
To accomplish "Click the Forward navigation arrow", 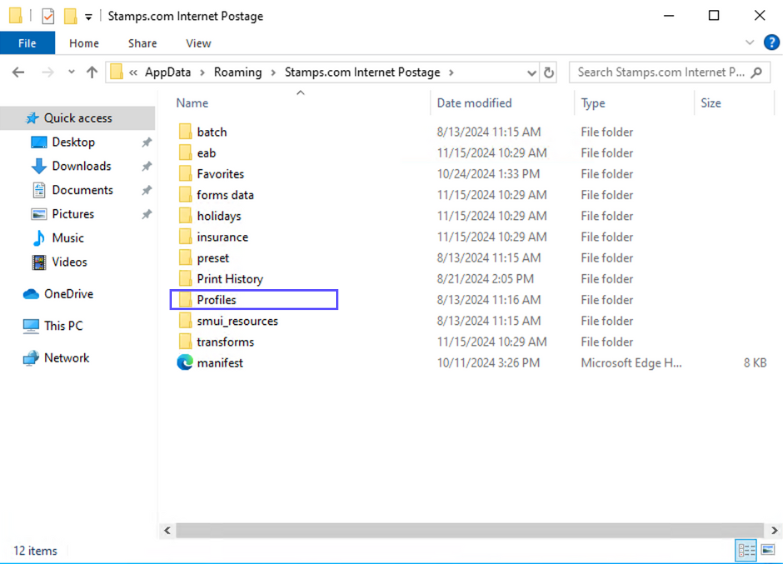I will [48, 72].
